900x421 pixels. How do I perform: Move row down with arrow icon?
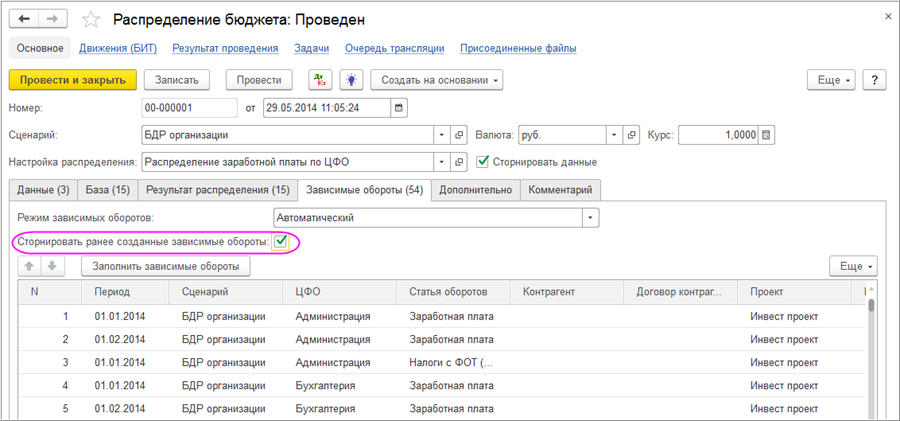(53, 266)
